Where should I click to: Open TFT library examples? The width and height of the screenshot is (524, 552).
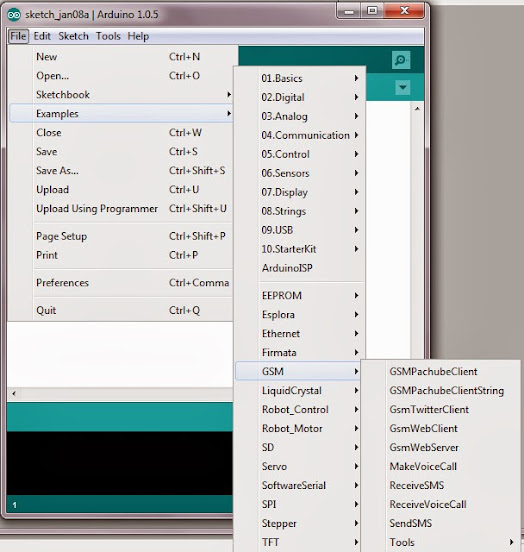click(x=299, y=542)
